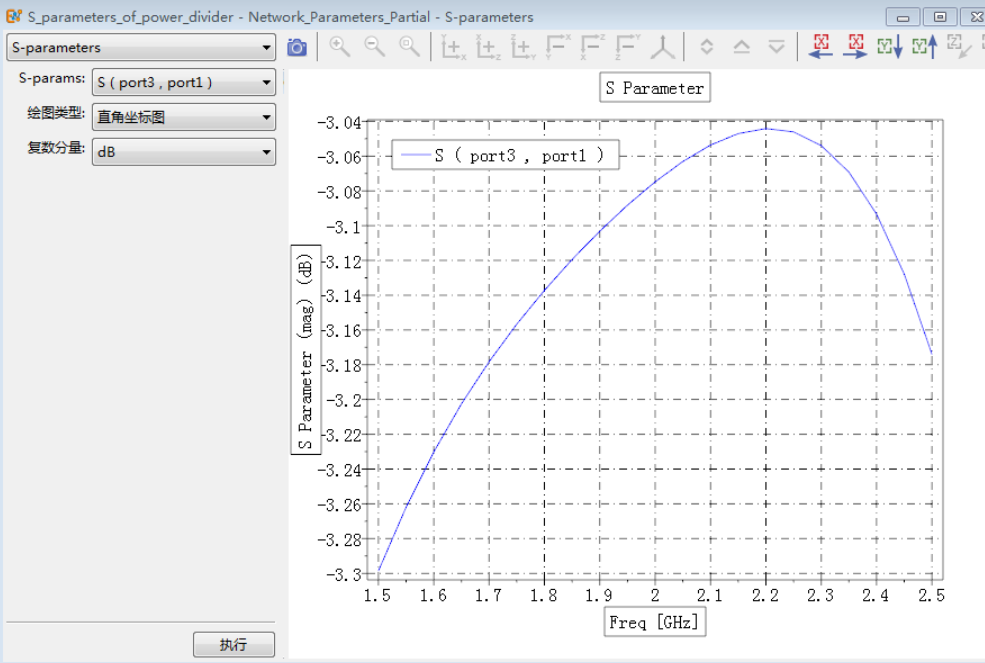985x663 pixels.
Task: Click the green Y down-arrow icon
Action: coord(890,47)
